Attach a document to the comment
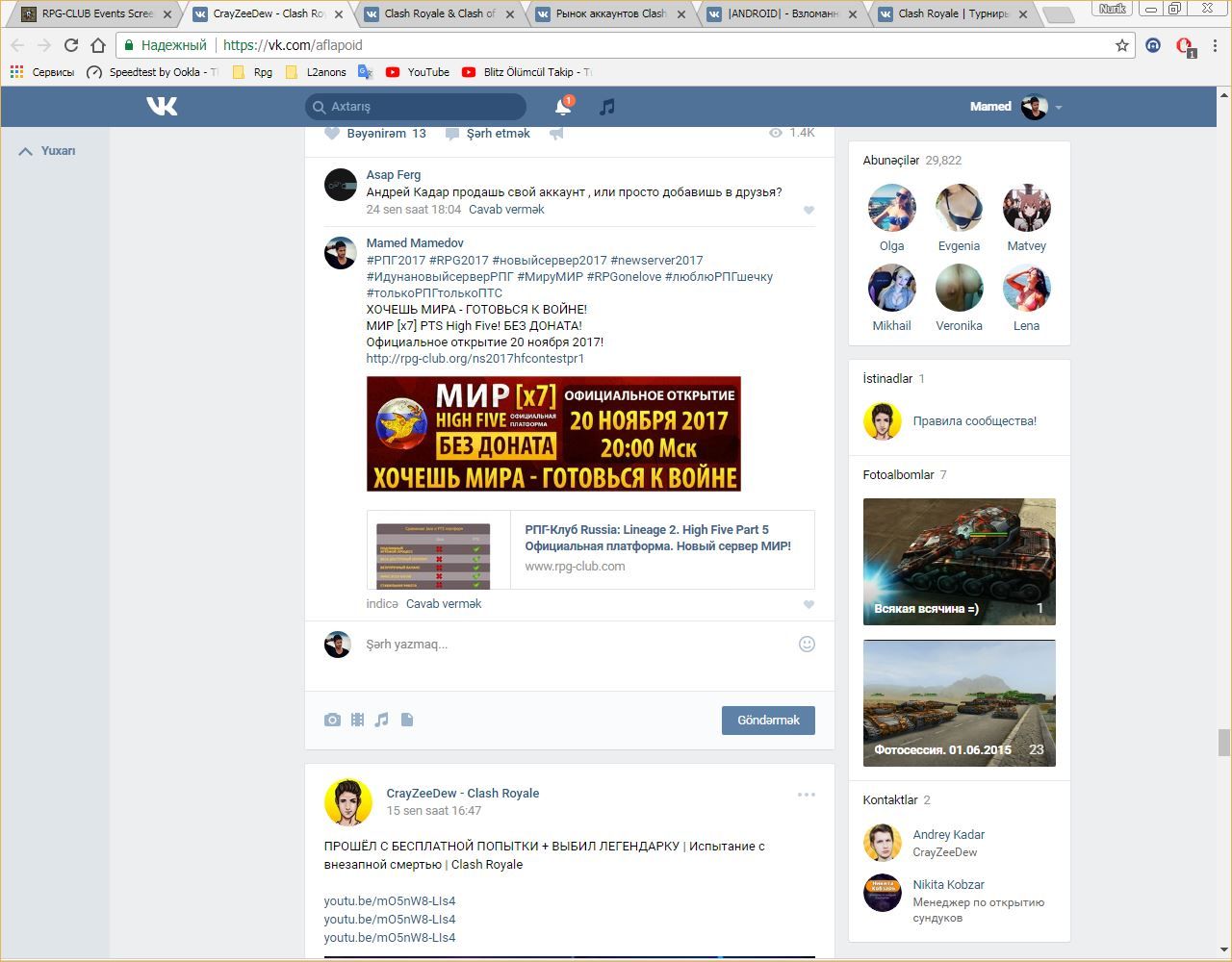The height and width of the screenshot is (962, 1232). click(x=407, y=720)
